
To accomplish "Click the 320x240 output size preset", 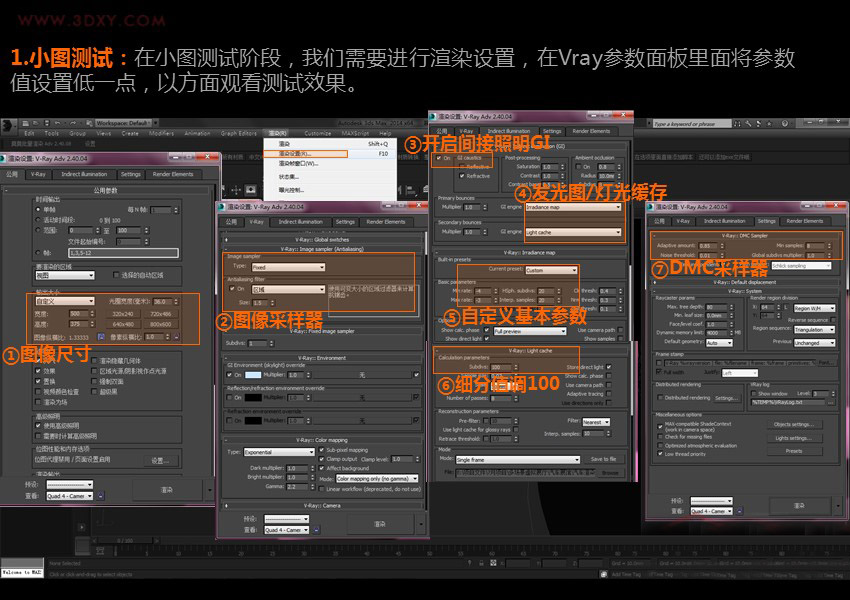I will pyautogui.click(x=123, y=314).
